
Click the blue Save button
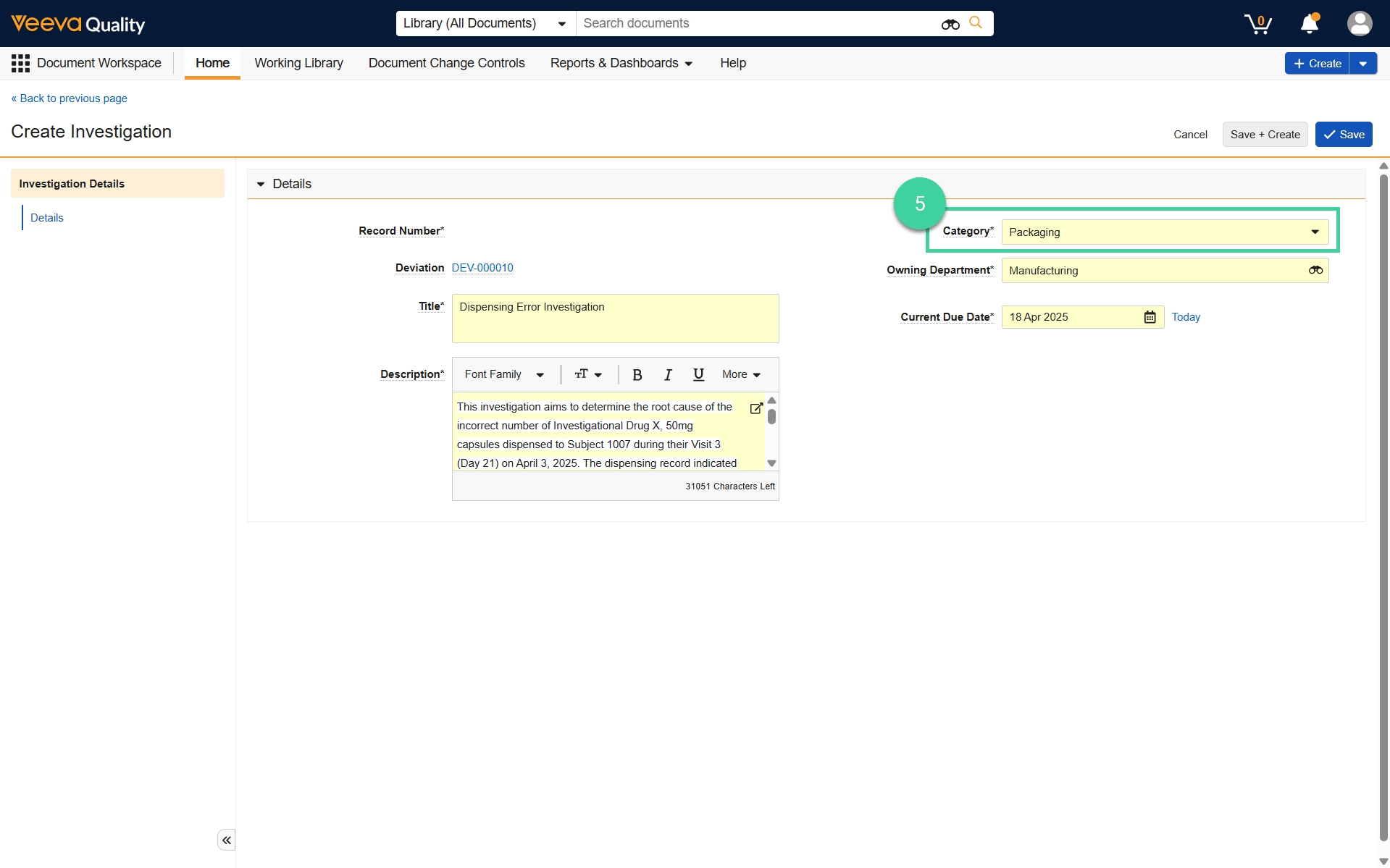point(1344,135)
